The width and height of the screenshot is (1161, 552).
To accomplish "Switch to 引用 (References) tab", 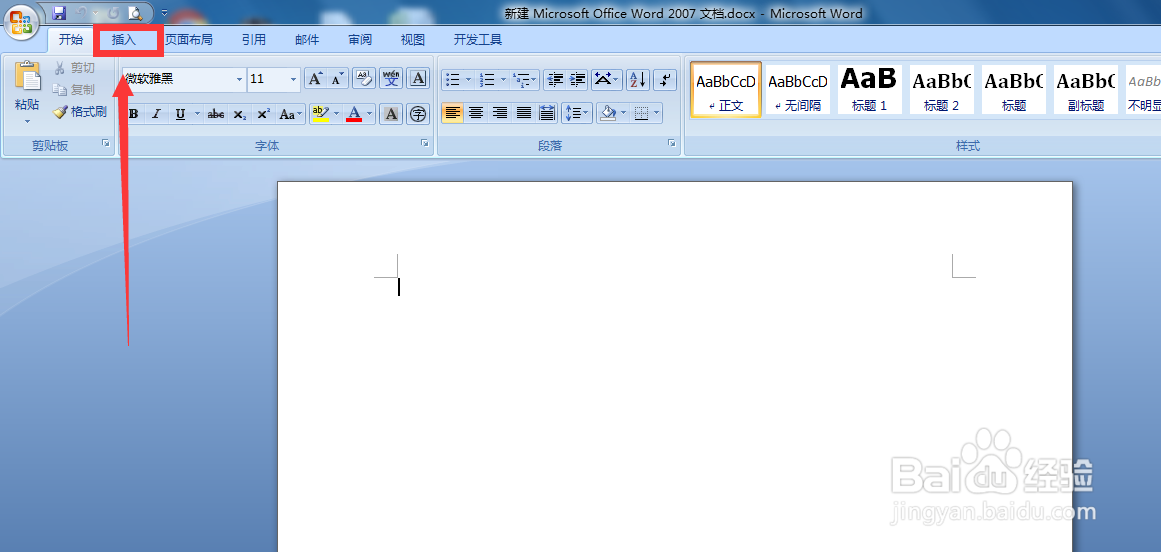I will click(254, 40).
